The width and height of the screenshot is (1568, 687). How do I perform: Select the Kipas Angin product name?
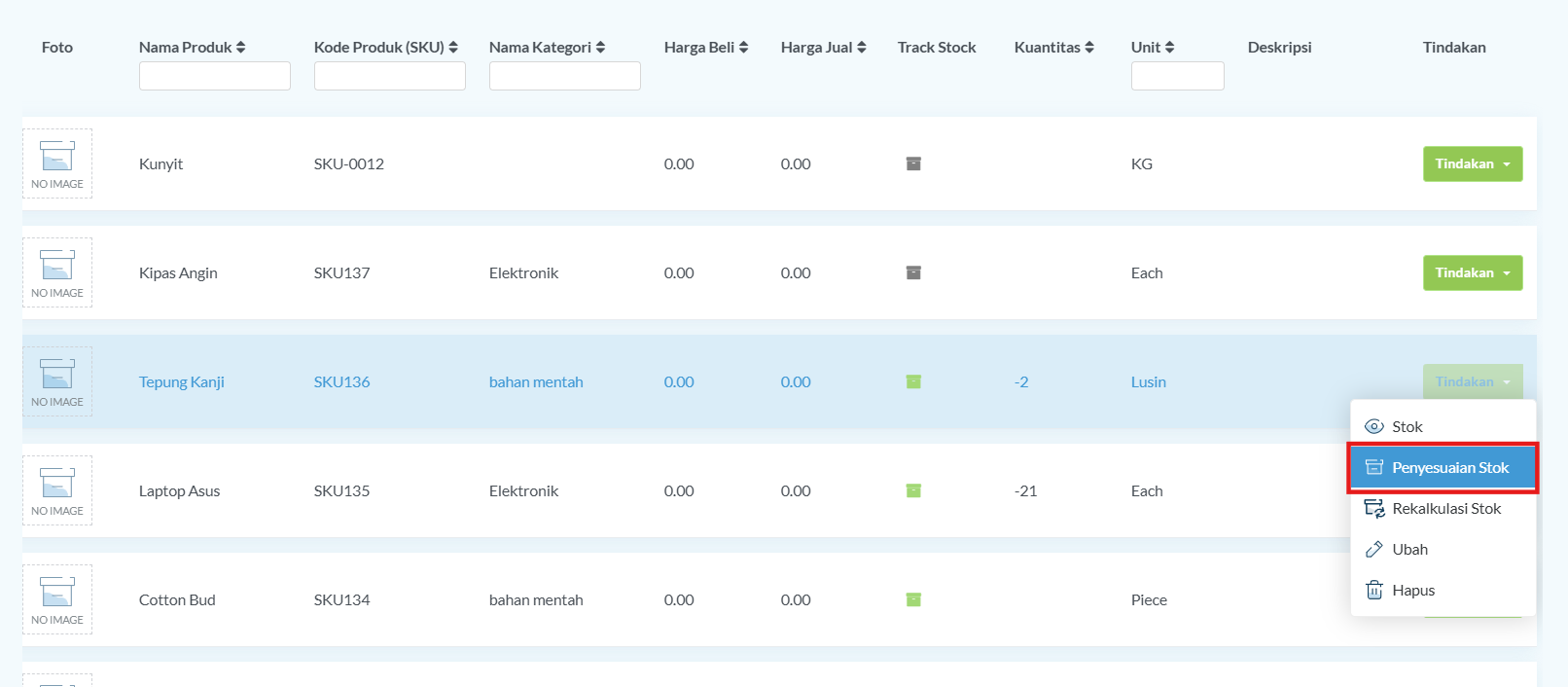point(178,272)
